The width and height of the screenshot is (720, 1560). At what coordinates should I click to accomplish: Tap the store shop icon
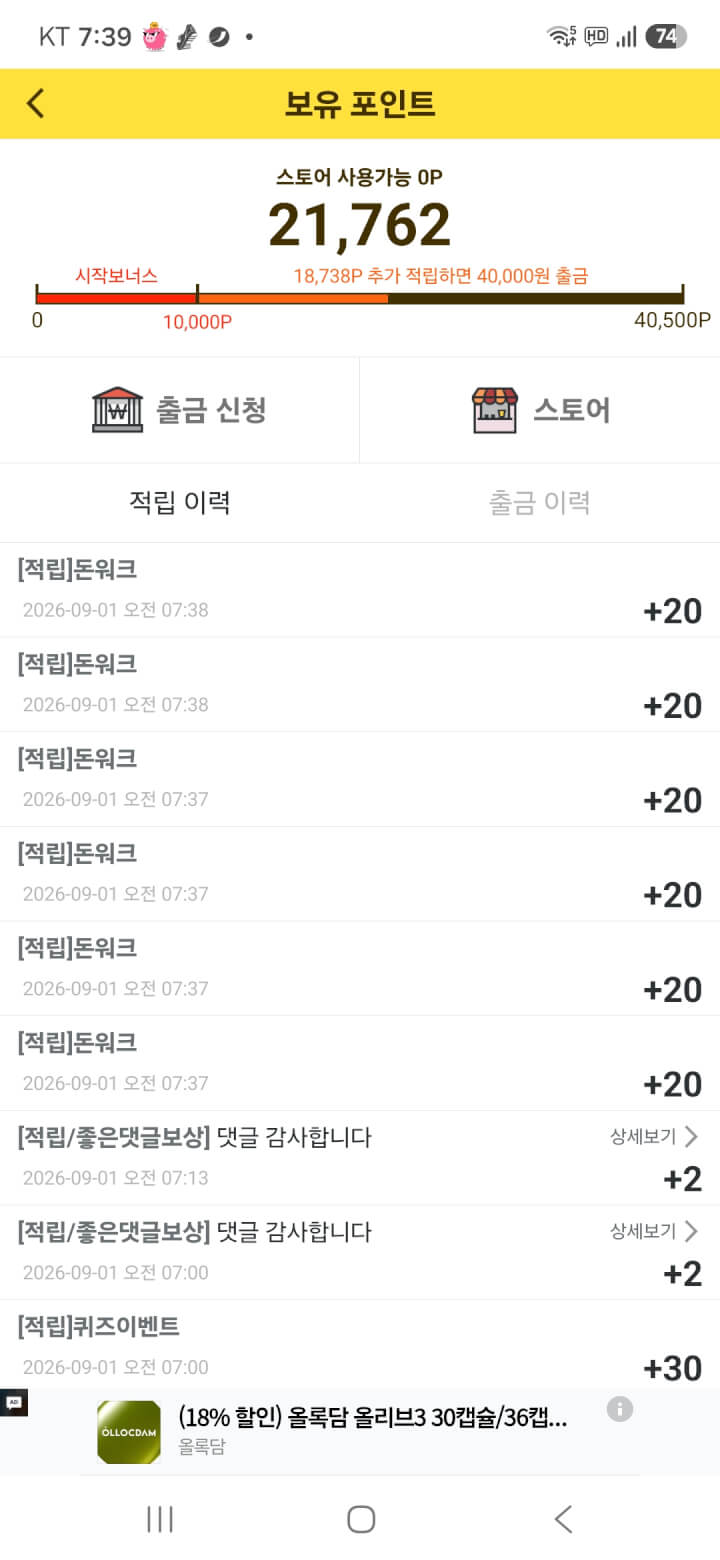[x=495, y=410]
